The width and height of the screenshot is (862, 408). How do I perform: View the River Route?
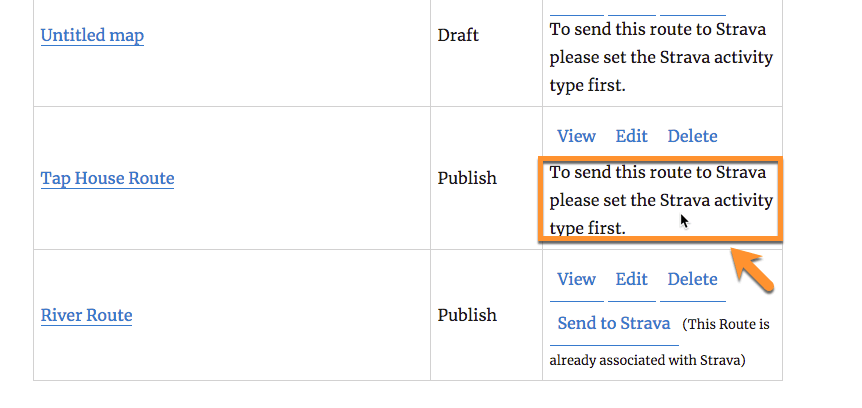pyautogui.click(x=576, y=279)
